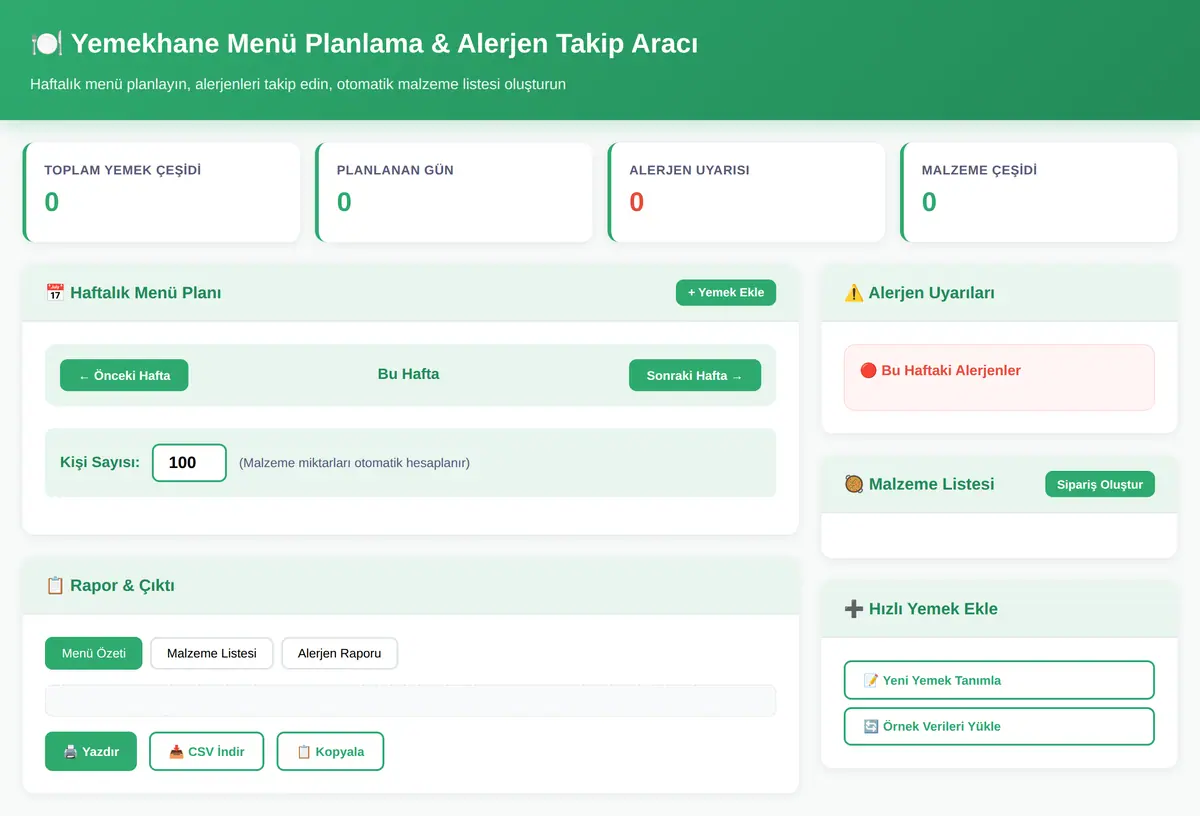The height and width of the screenshot is (816, 1200).
Task: Switch to Alerjen Raporu tab
Action: point(339,653)
